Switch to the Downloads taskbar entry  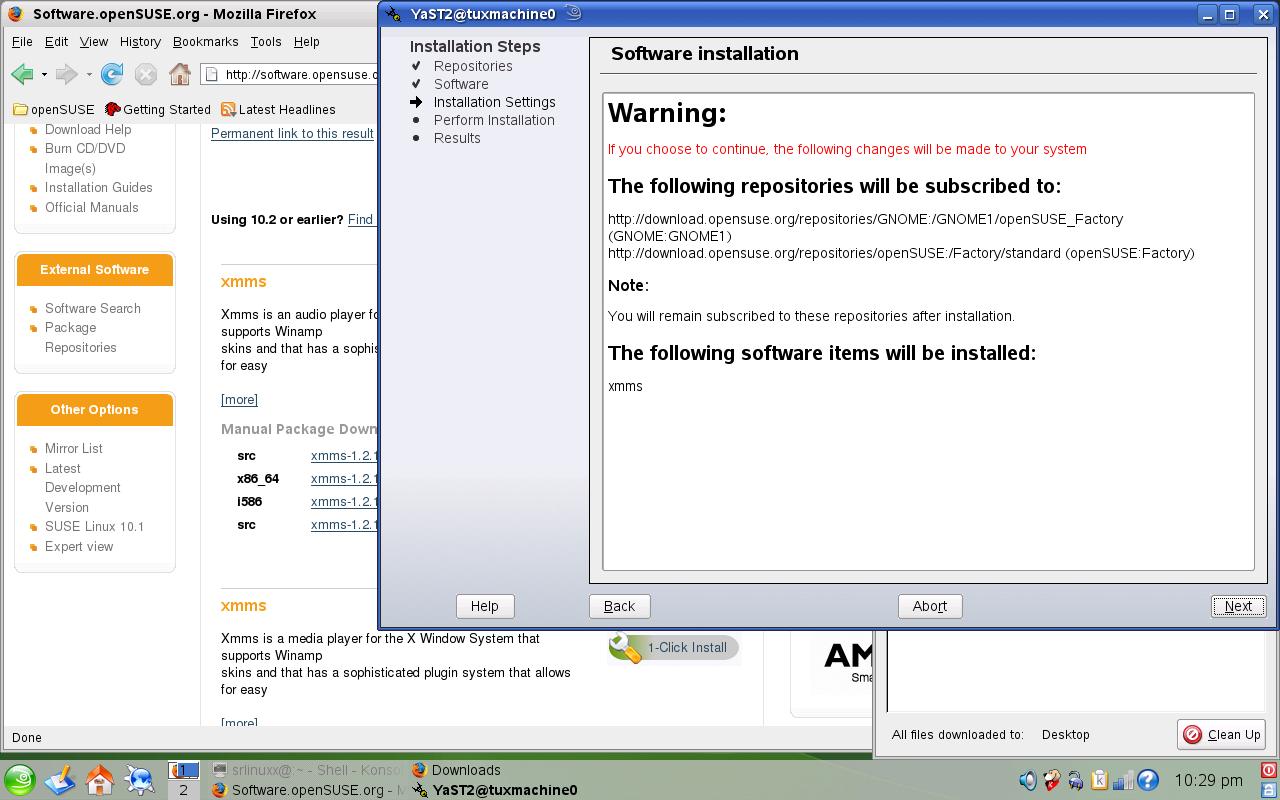[456, 770]
